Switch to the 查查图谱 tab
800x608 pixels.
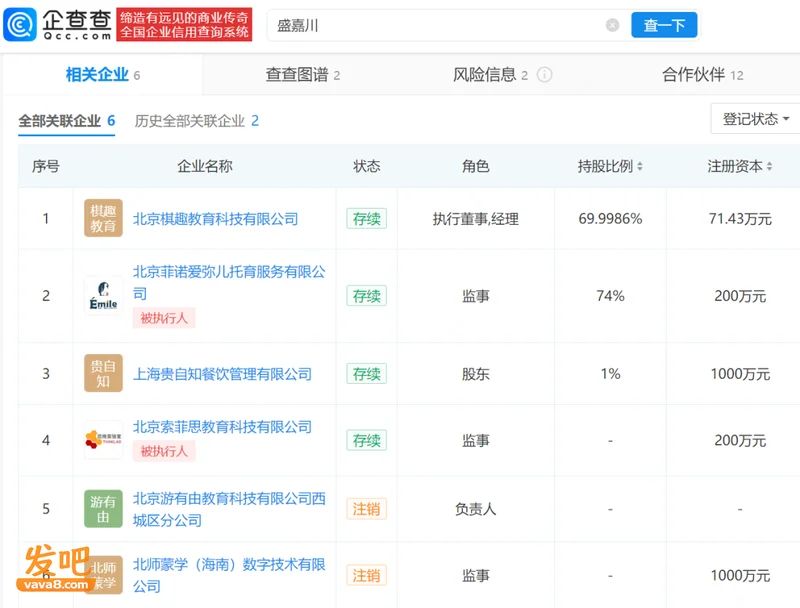tap(303, 75)
